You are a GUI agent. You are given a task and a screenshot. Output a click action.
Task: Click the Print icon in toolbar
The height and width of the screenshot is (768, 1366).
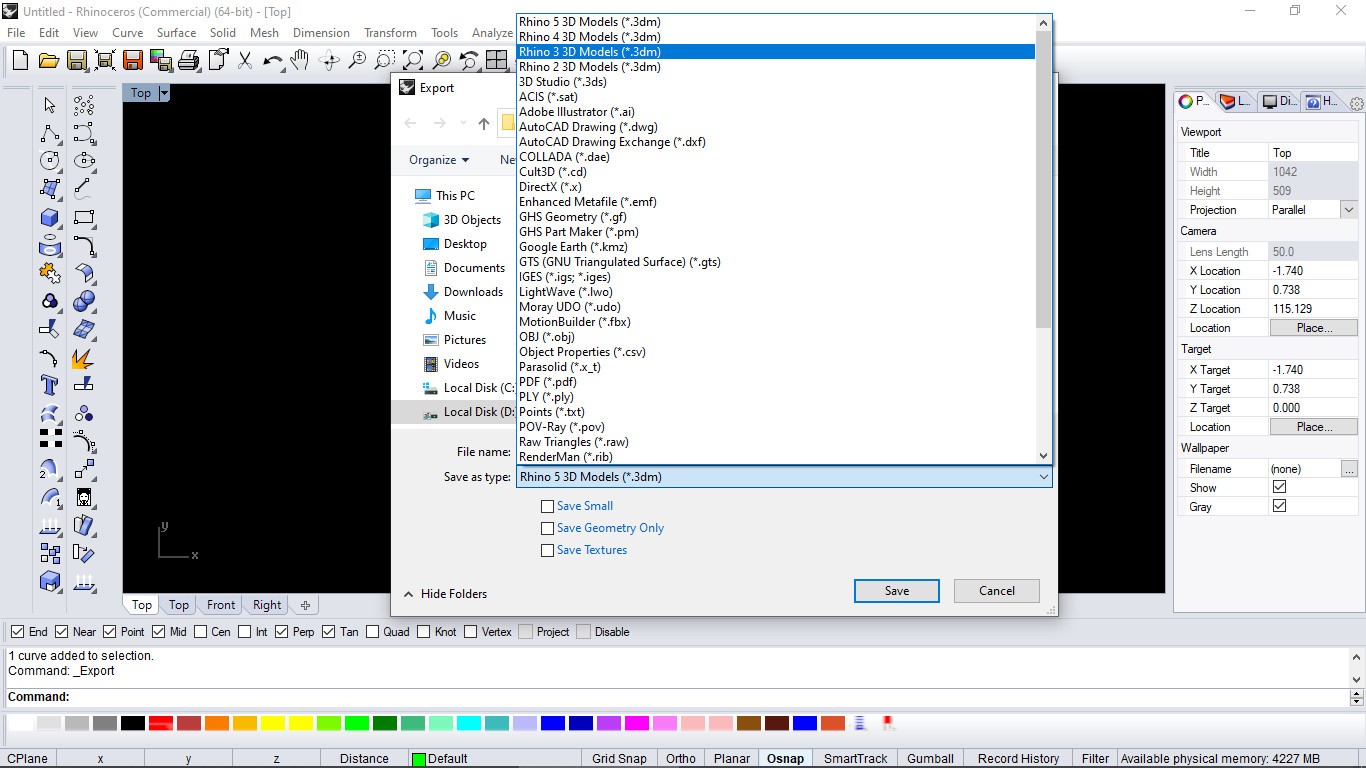tap(188, 61)
